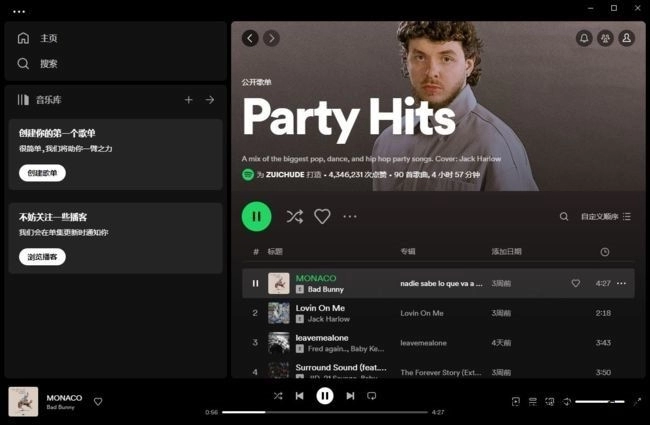Navigate forward with the right chevron
This screenshot has width=650, height=425.
click(272, 38)
